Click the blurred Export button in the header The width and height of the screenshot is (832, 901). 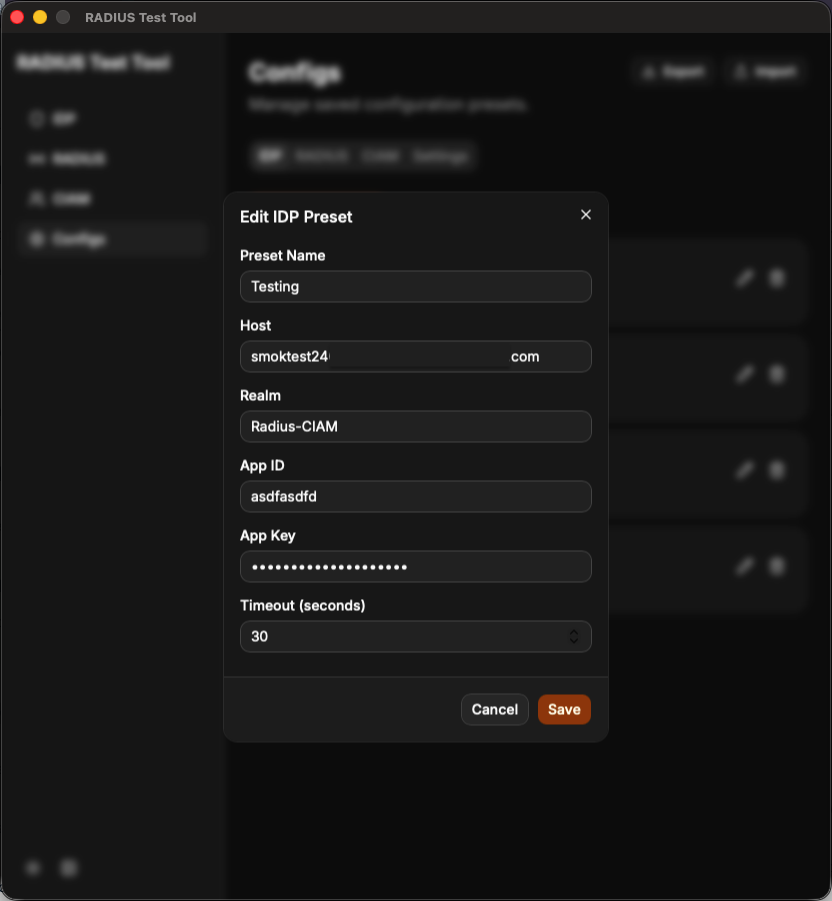(x=673, y=72)
